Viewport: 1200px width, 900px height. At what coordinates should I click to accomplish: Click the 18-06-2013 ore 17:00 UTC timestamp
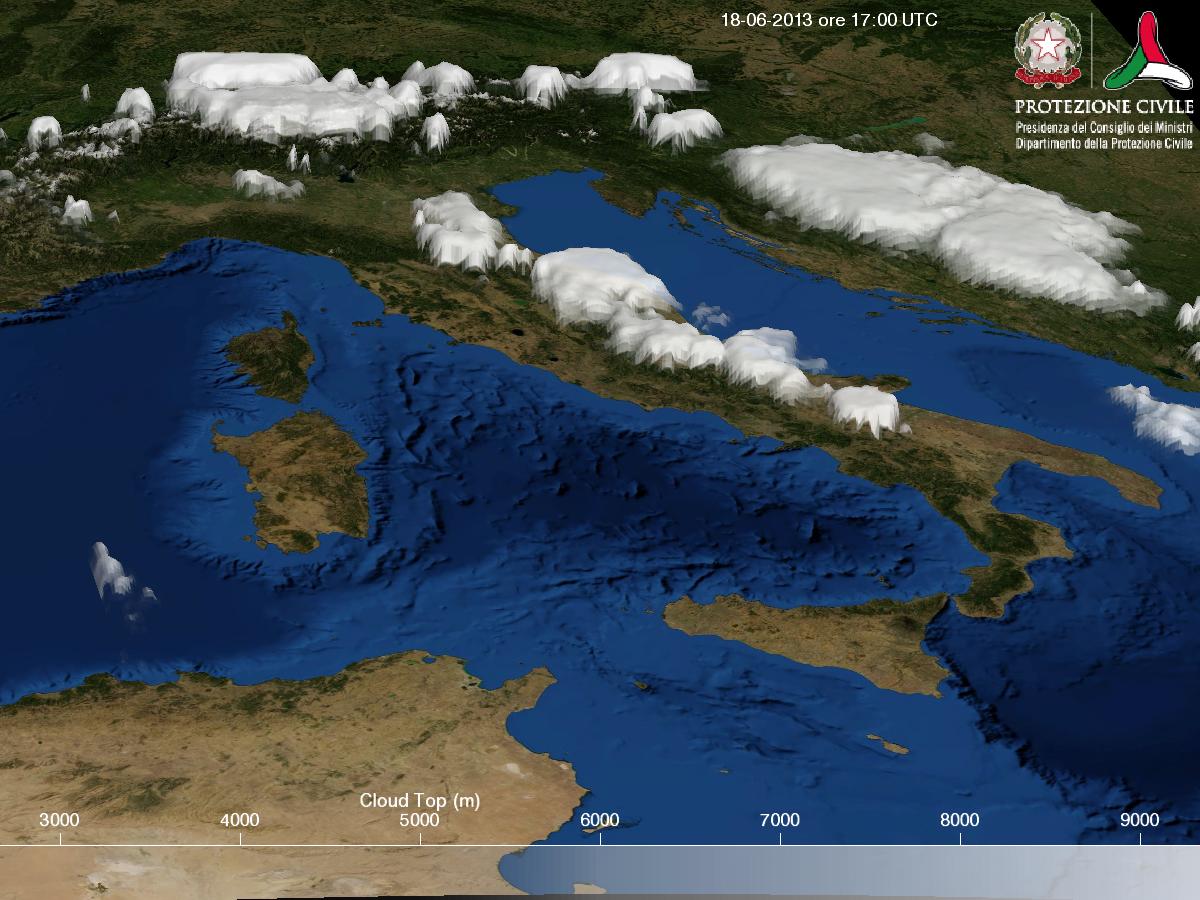pos(829,20)
